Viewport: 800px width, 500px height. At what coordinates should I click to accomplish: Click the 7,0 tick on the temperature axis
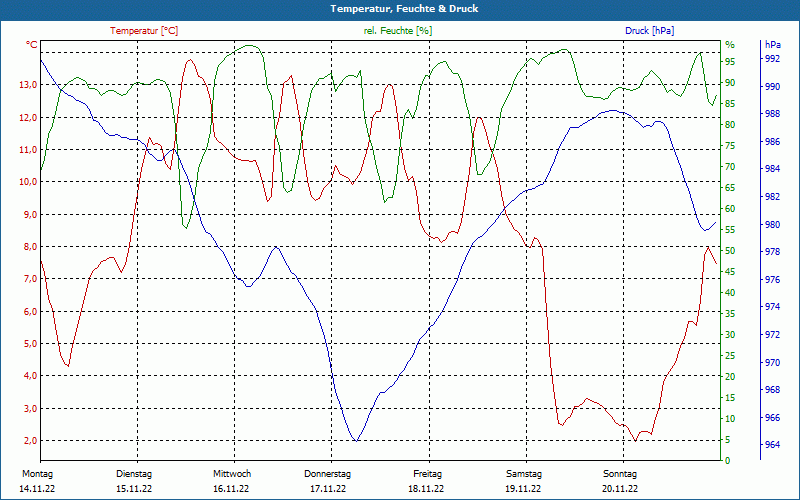click(x=30, y=279)
